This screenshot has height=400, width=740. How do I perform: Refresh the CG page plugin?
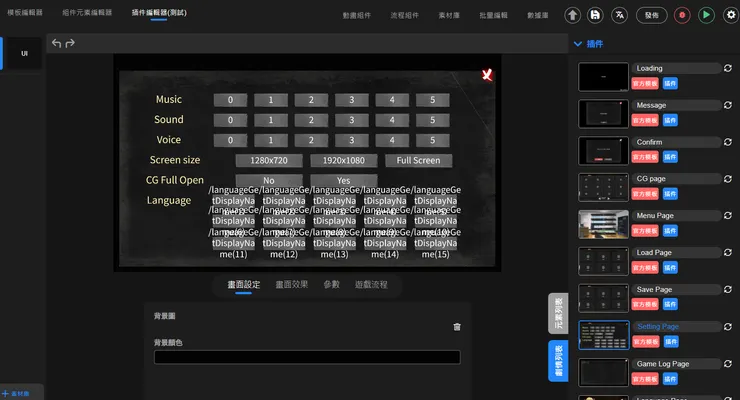[728, 179]
